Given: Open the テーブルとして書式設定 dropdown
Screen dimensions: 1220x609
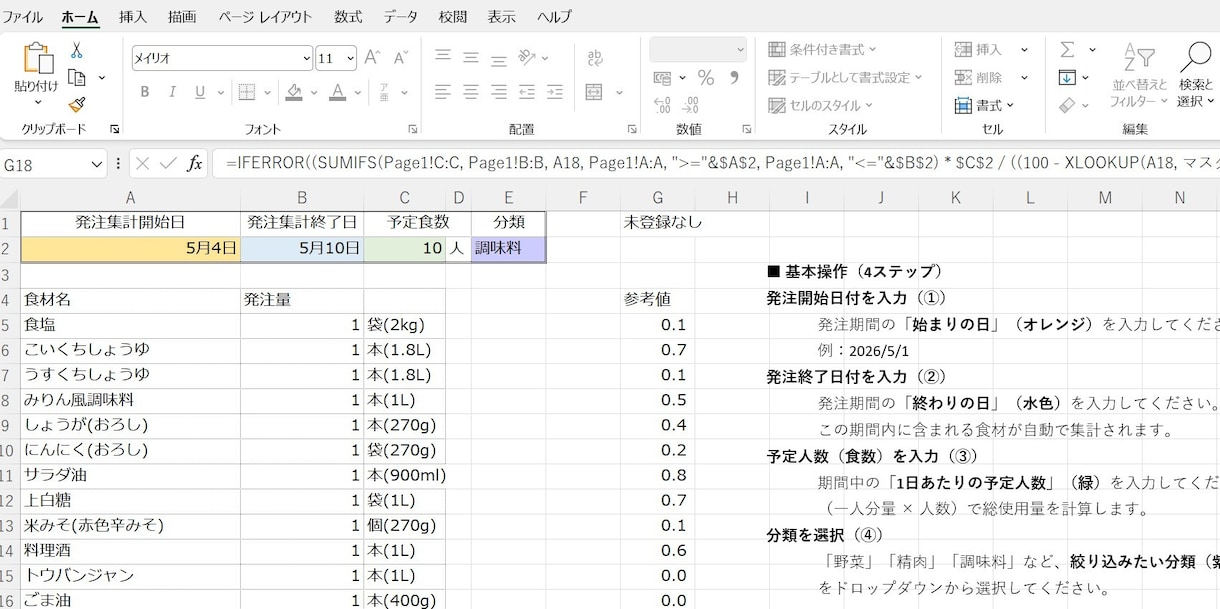Looking at the screenshot, I should 845,77.
